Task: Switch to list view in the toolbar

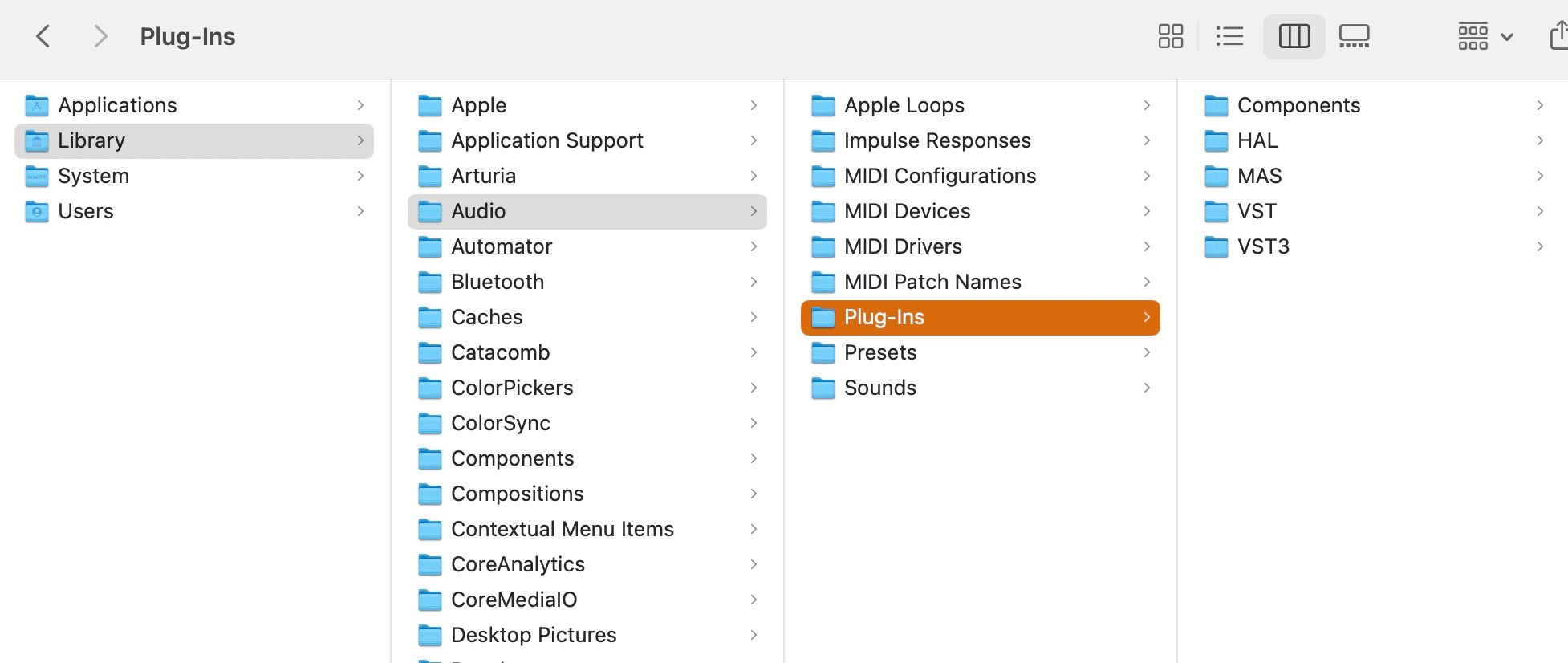Action: coord(1229,36)
